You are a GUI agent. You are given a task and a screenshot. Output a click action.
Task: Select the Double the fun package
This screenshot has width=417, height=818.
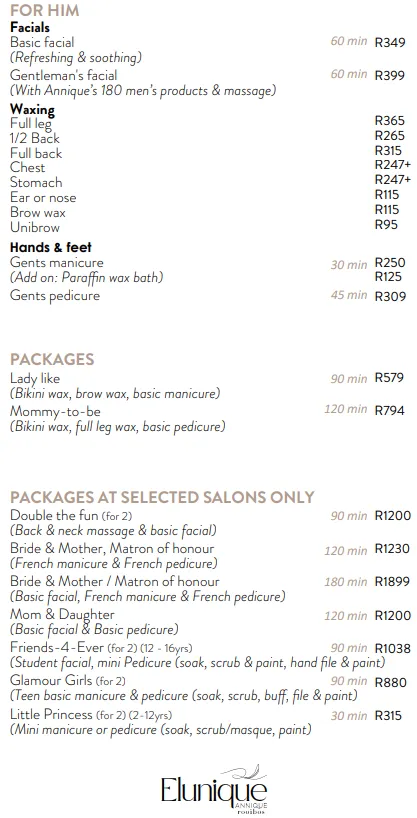71,516
